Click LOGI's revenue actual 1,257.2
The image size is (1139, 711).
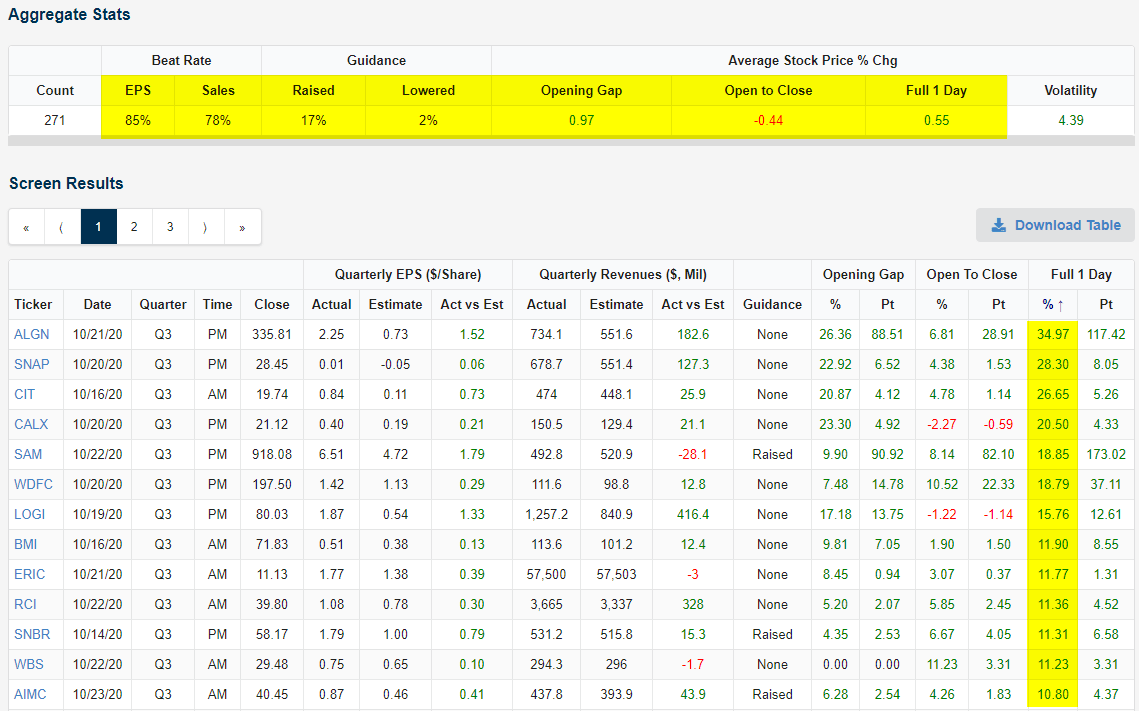click(546, 514)
